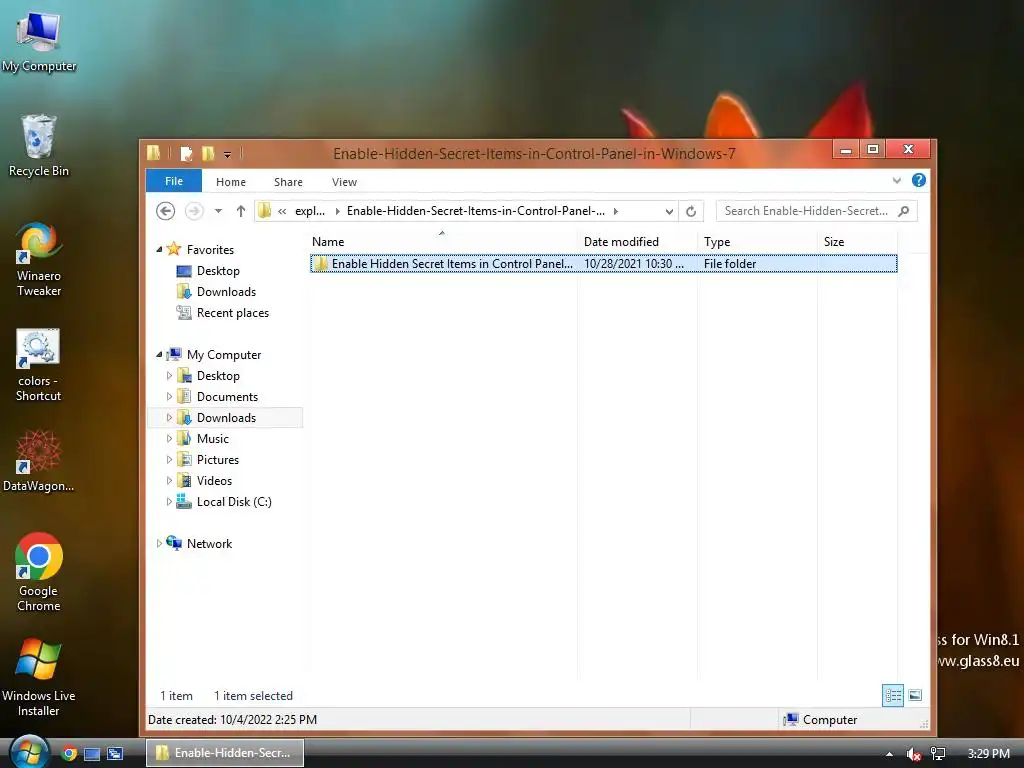Sort by Date modified column header
This screenshot has height=768, width=1024.
[637, 242]
